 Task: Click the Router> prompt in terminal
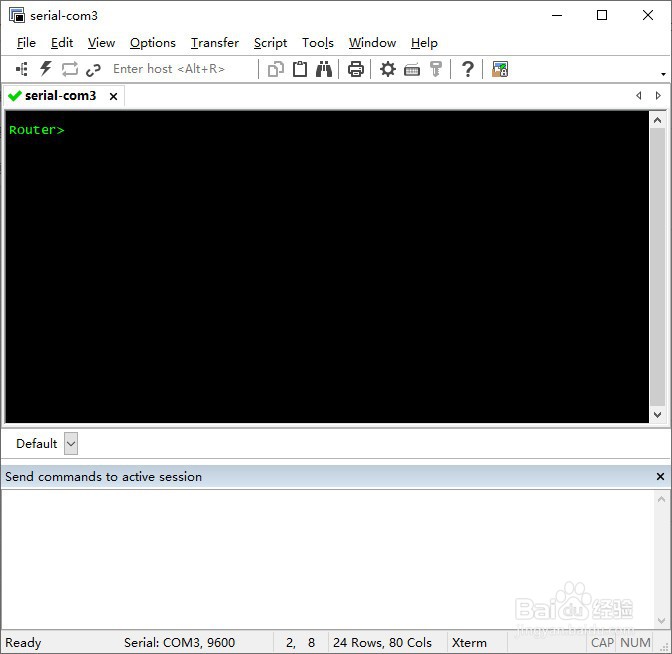coord(36,130)
